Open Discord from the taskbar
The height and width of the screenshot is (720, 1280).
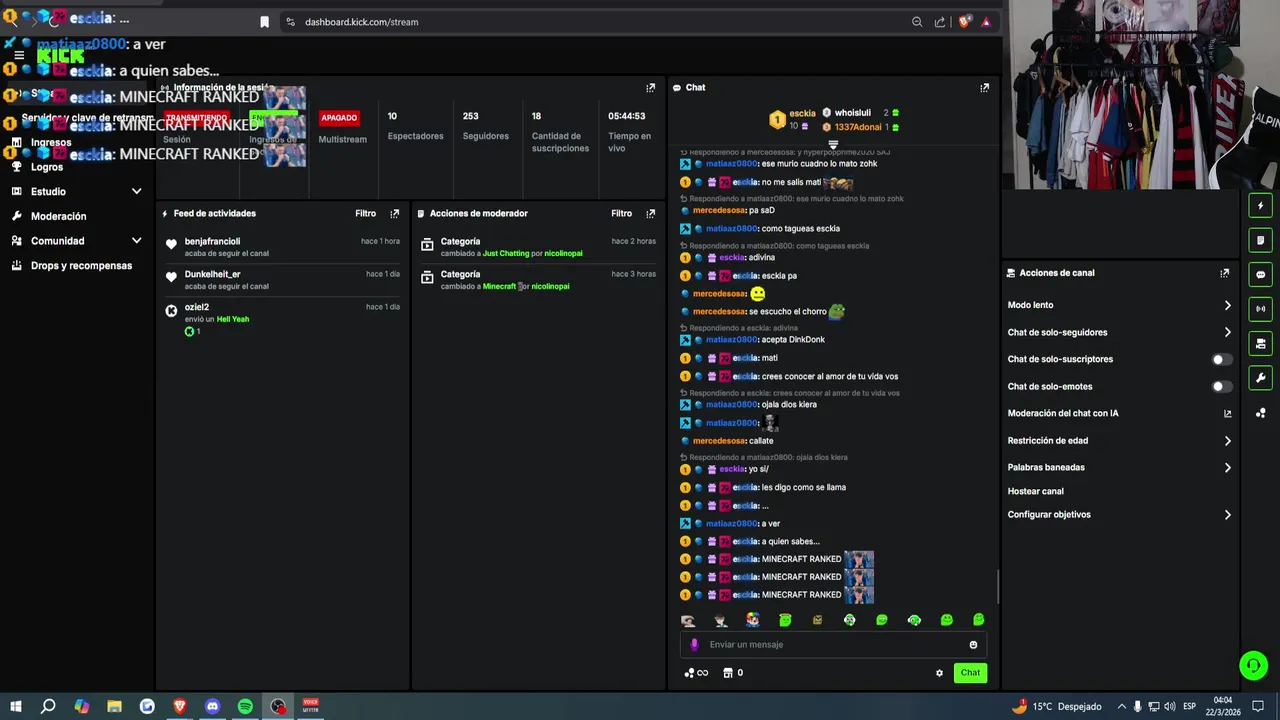point(212,706)
